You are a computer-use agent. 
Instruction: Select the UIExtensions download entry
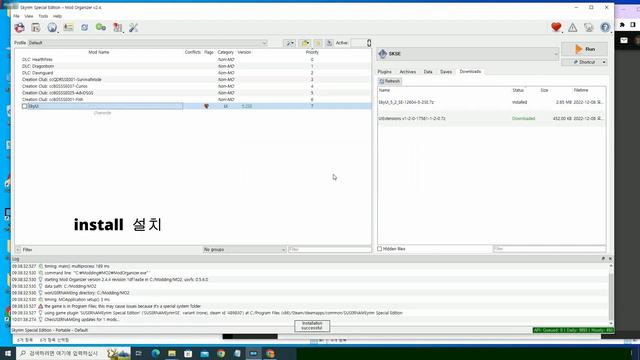(491, 119)
